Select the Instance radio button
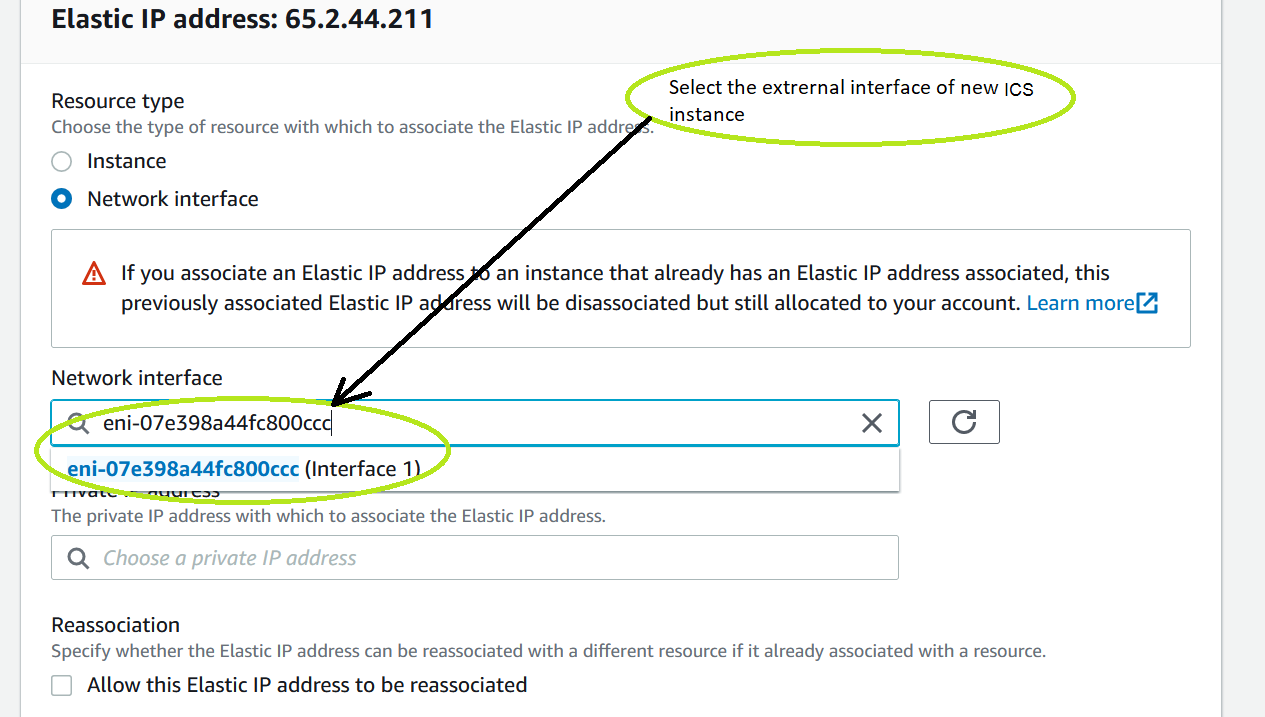 [62, 162]
